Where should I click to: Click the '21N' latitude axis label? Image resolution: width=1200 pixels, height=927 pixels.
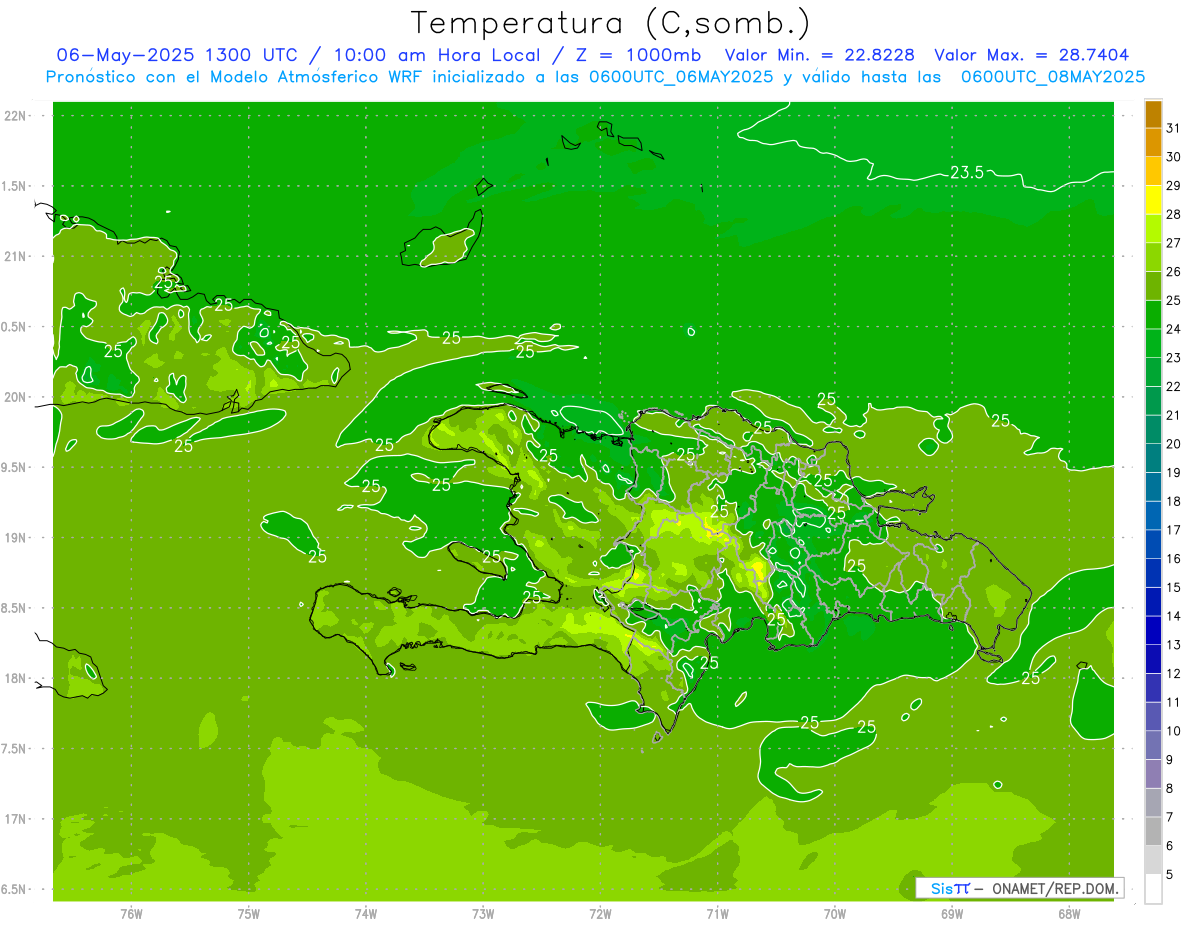pos(14,257)
